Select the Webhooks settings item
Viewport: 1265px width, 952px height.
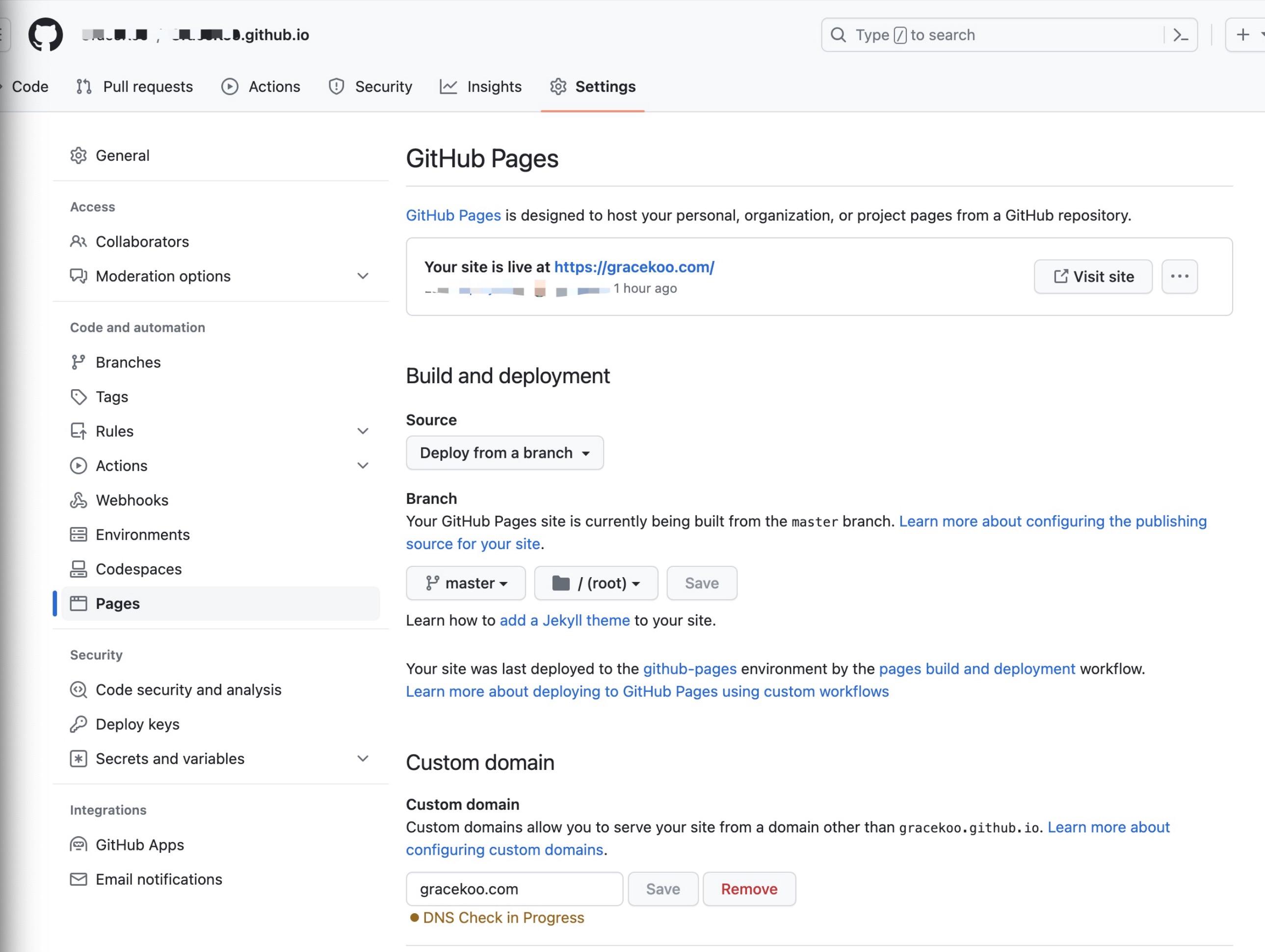132,500
